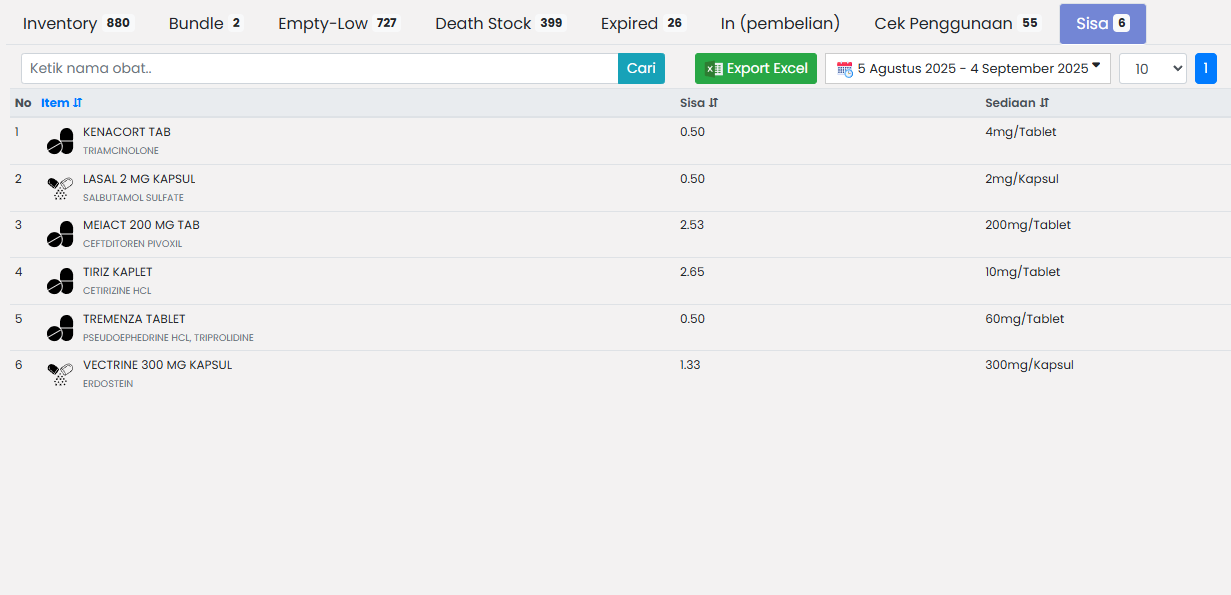Click the calendar icon in date range picker
Viewport: 1231px width, 595px height.
tap(845, 69)
